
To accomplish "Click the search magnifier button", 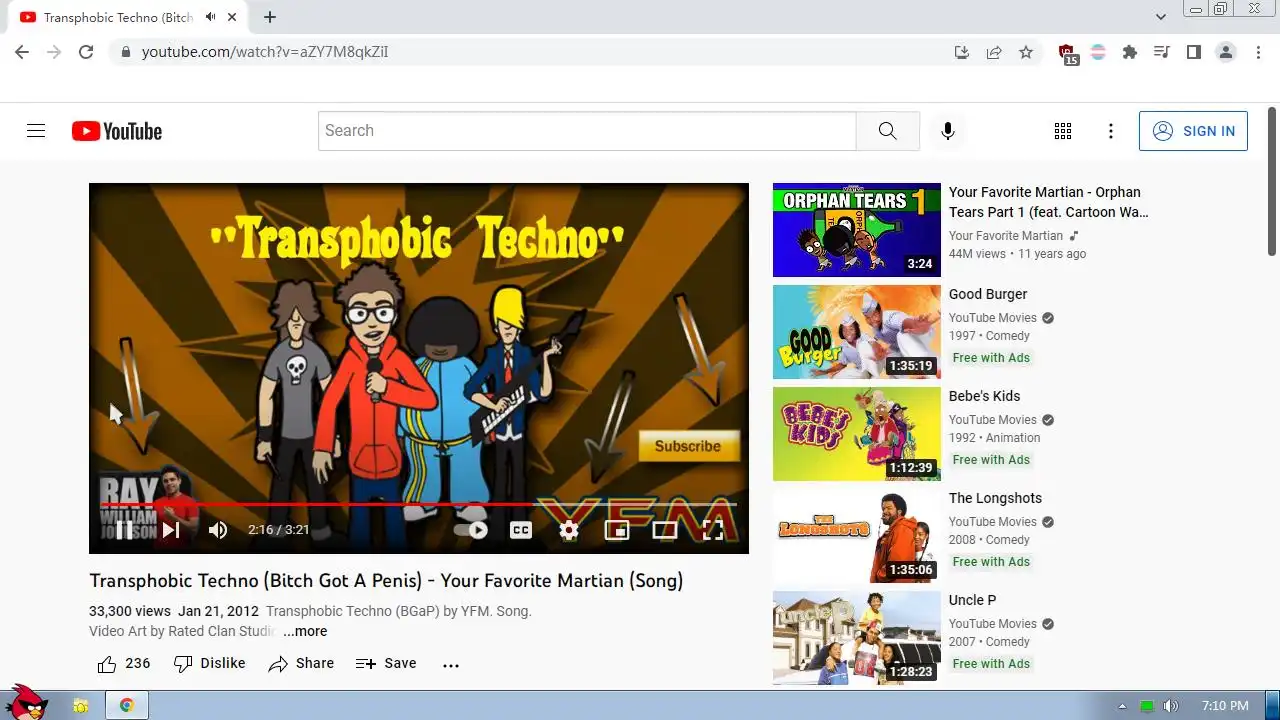I will click(x=888, y=131).
